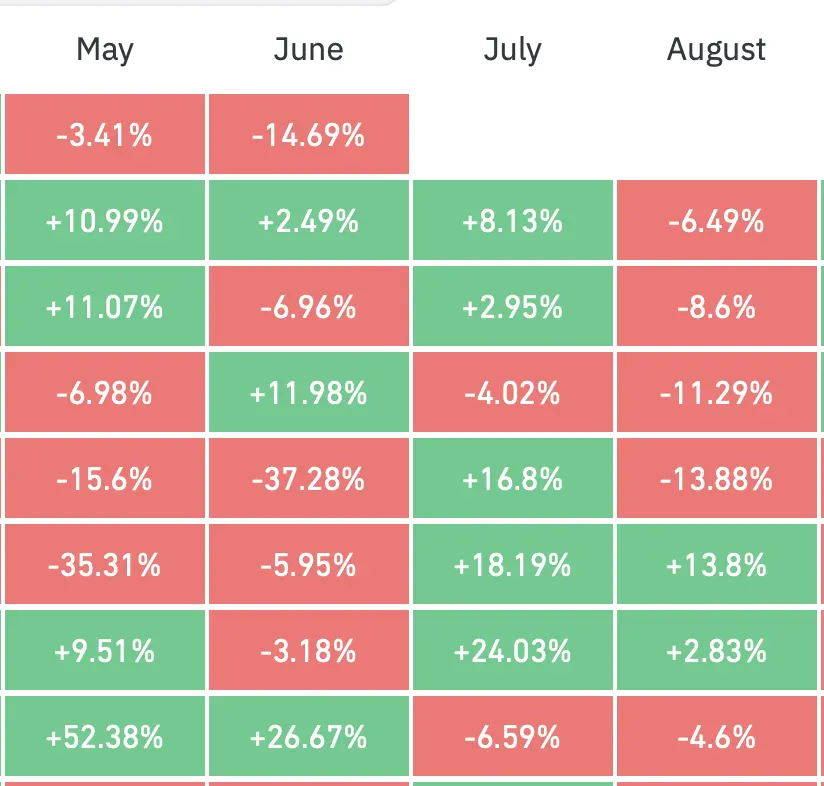The width and height of the screenshot is (824, 786).
Task: Click the August column header
Action: click(716, 50)
